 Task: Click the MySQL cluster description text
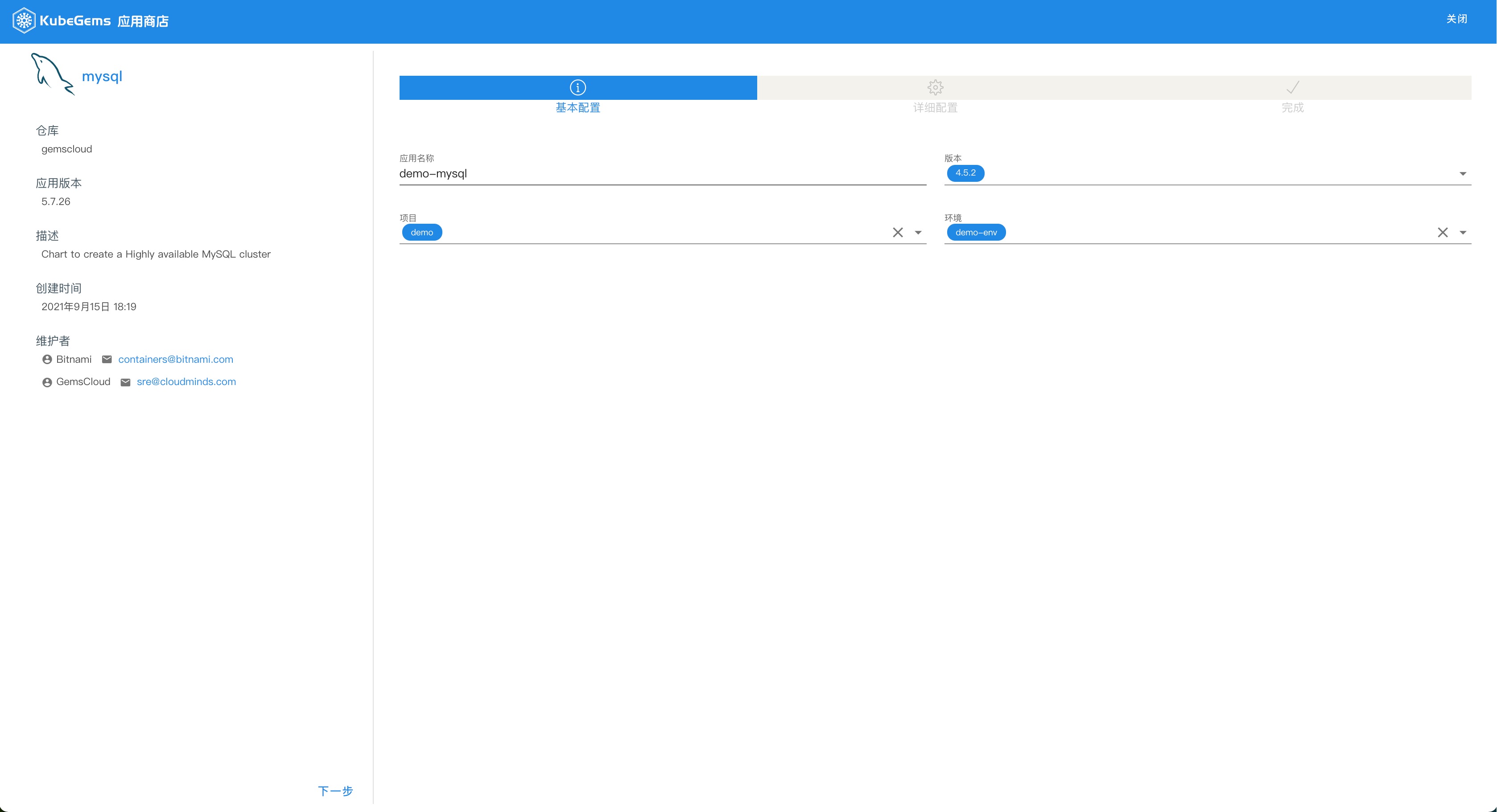[156, 254]
